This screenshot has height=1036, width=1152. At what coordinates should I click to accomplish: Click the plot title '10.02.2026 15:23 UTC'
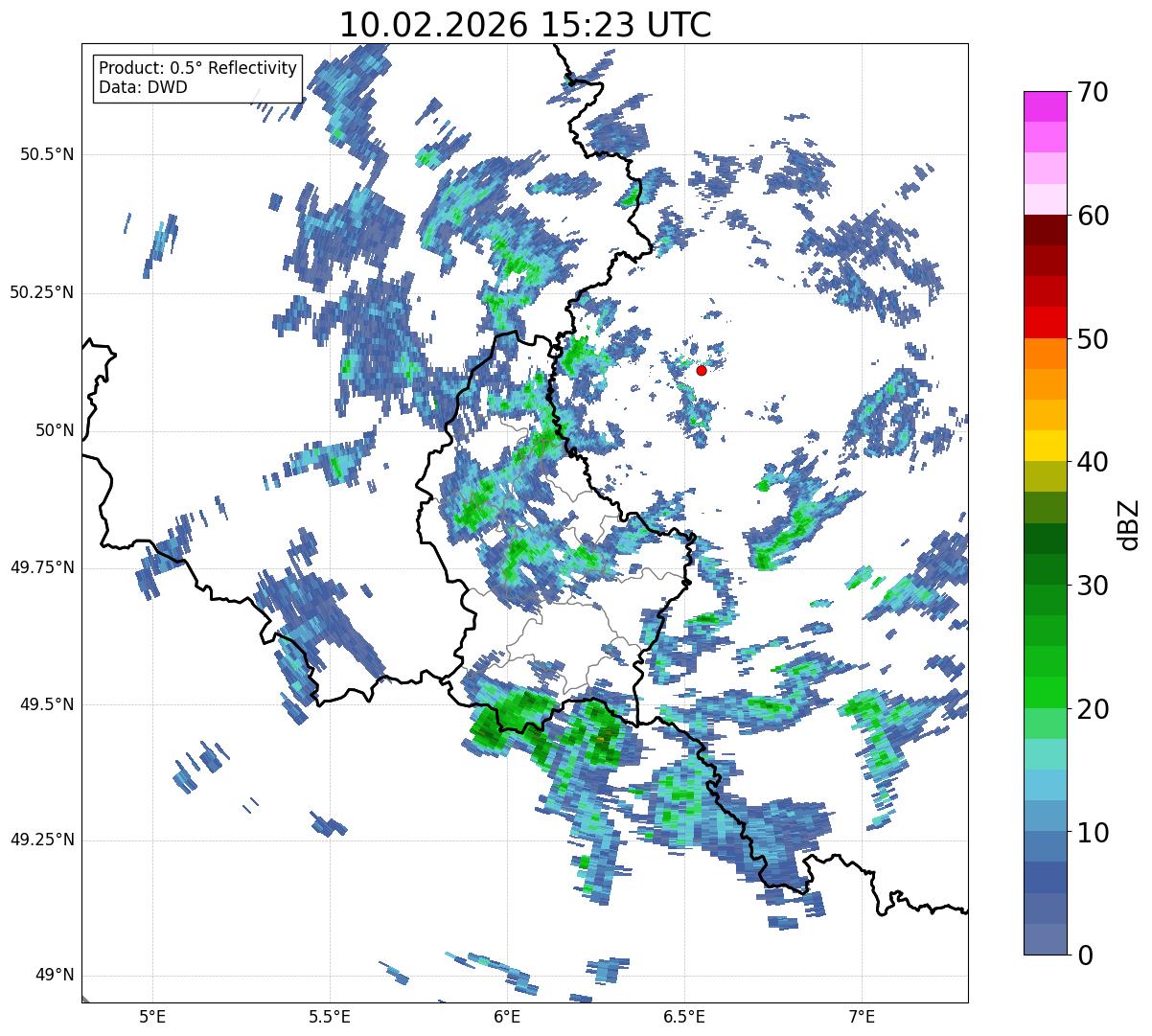(x=525, y=25)
